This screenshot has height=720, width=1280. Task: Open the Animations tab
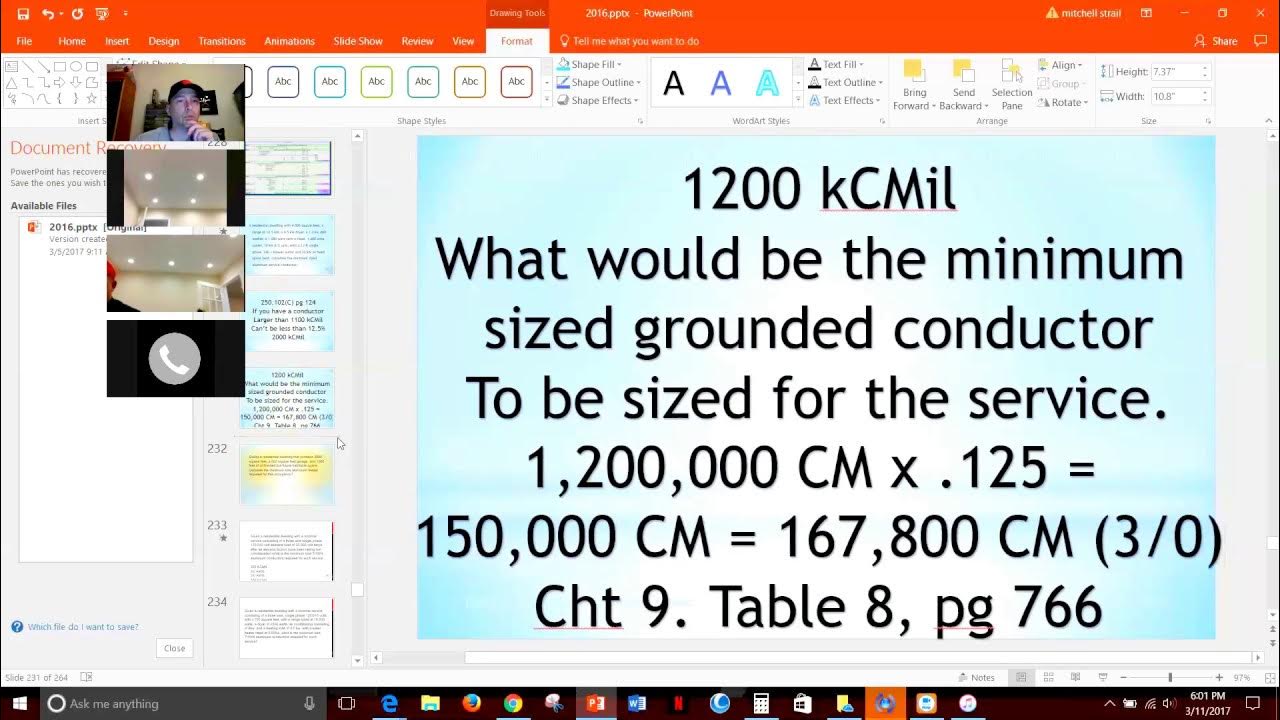(x=290, y=41)
